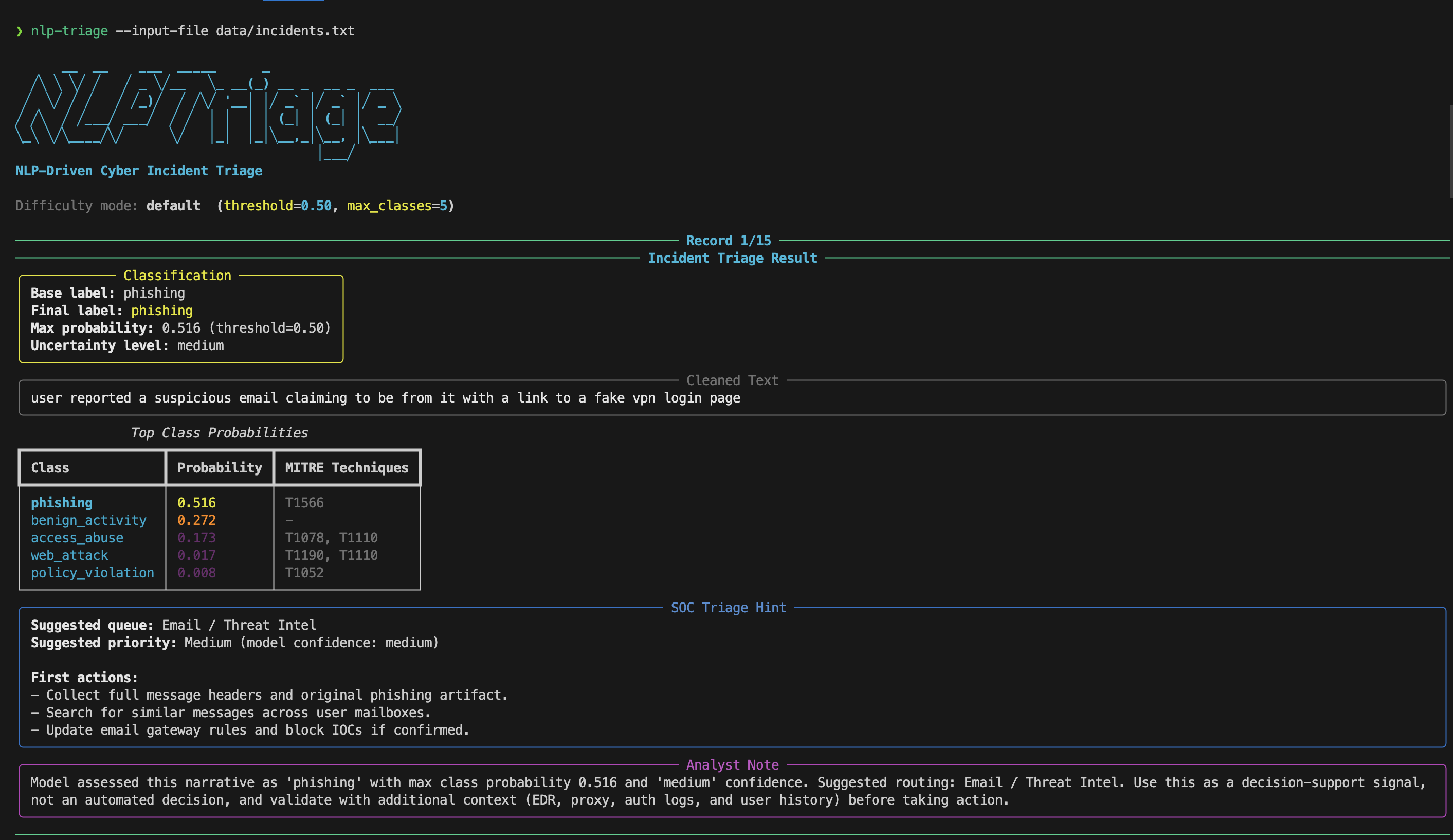Click the Cleaned Text content line

(385, 398)
